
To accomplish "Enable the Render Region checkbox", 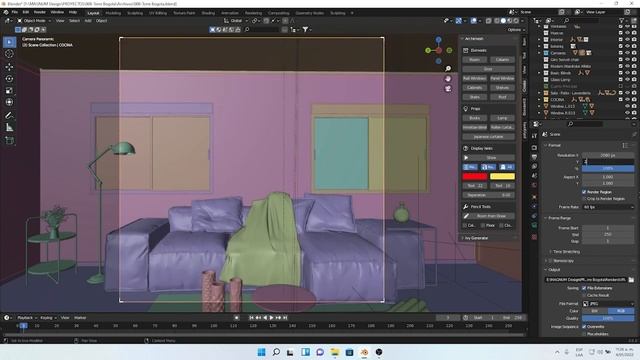I will [x=584, y=192].
